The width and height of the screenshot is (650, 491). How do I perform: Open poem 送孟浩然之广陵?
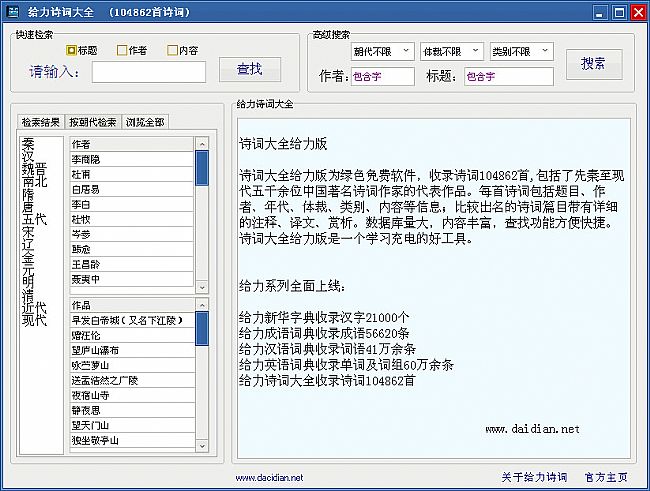point(133,380)
